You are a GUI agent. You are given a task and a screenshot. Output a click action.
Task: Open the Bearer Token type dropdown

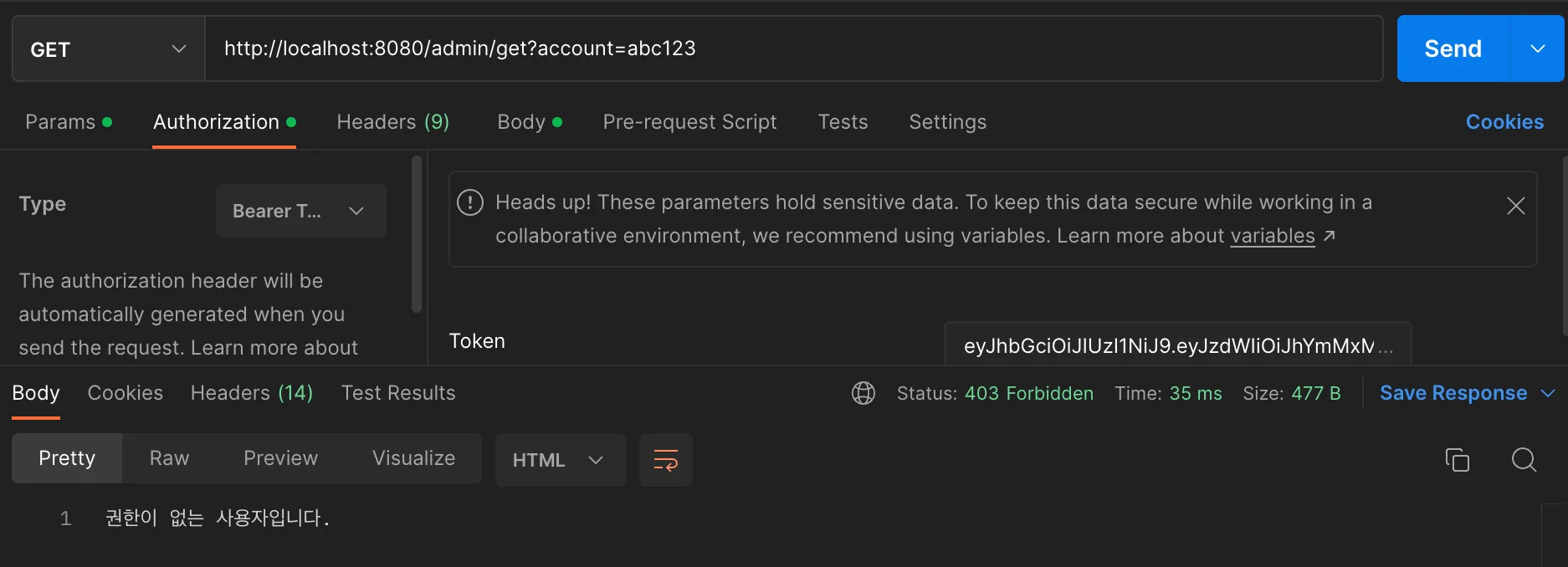tap(300, 211)
